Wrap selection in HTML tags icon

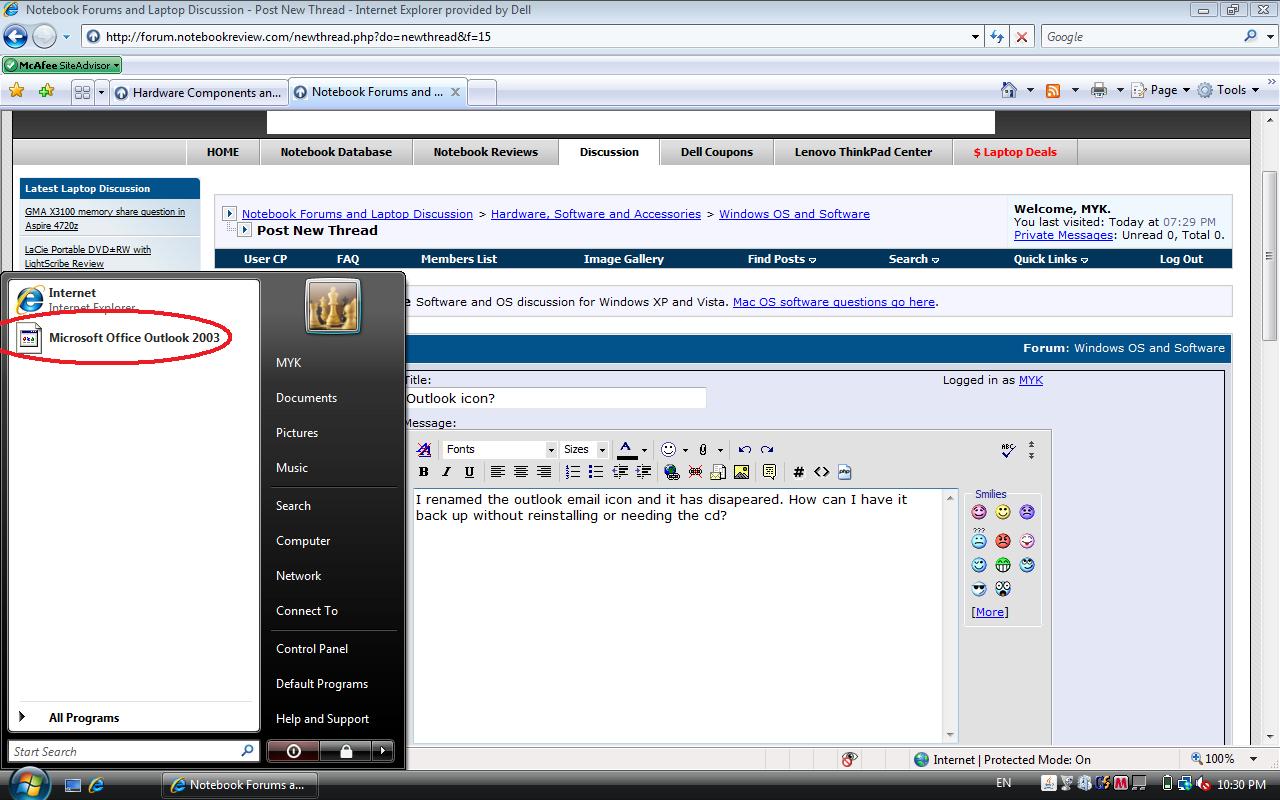(821, 472)
